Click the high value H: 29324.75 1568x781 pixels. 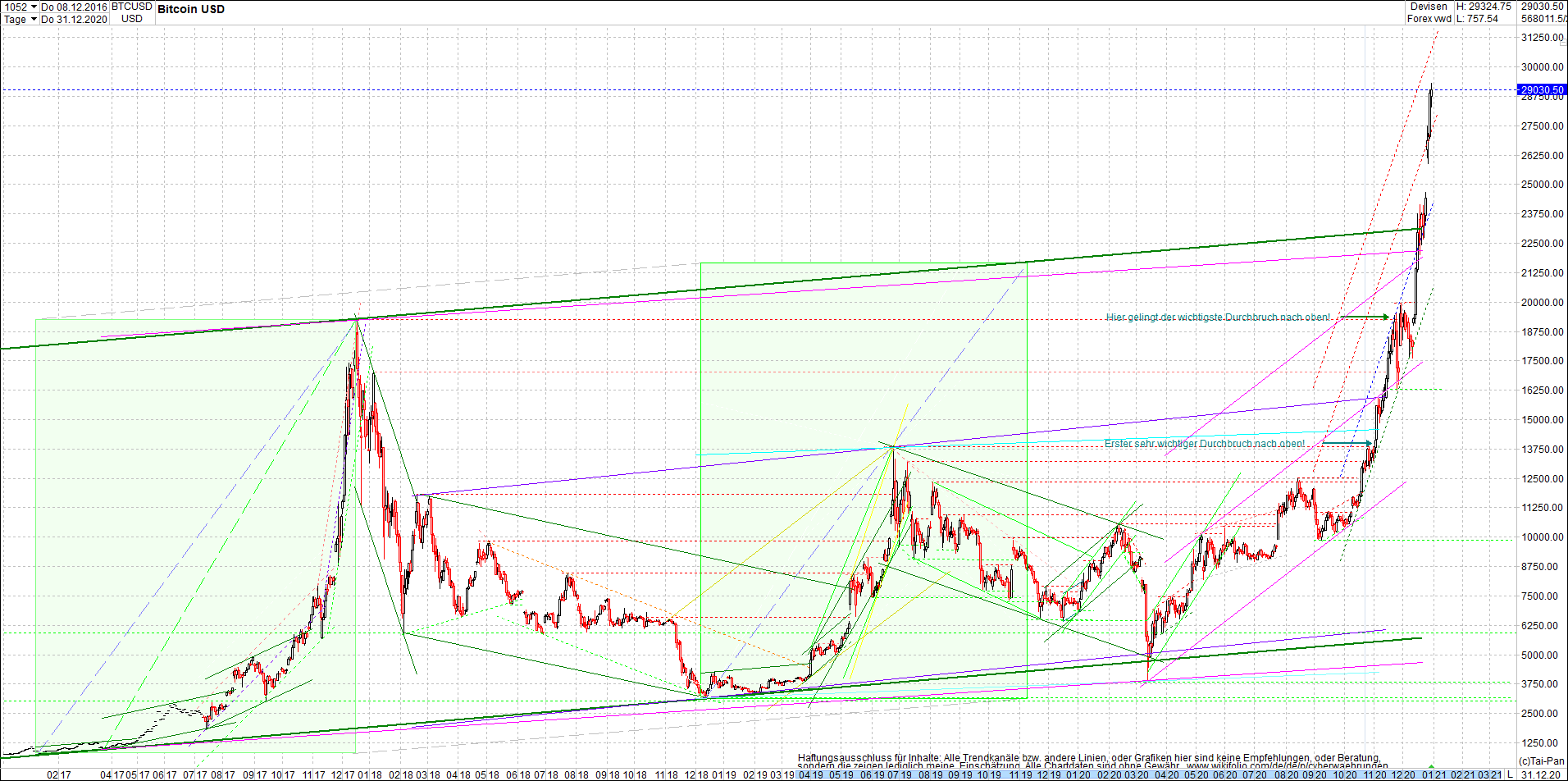[x=1484, y=7]
